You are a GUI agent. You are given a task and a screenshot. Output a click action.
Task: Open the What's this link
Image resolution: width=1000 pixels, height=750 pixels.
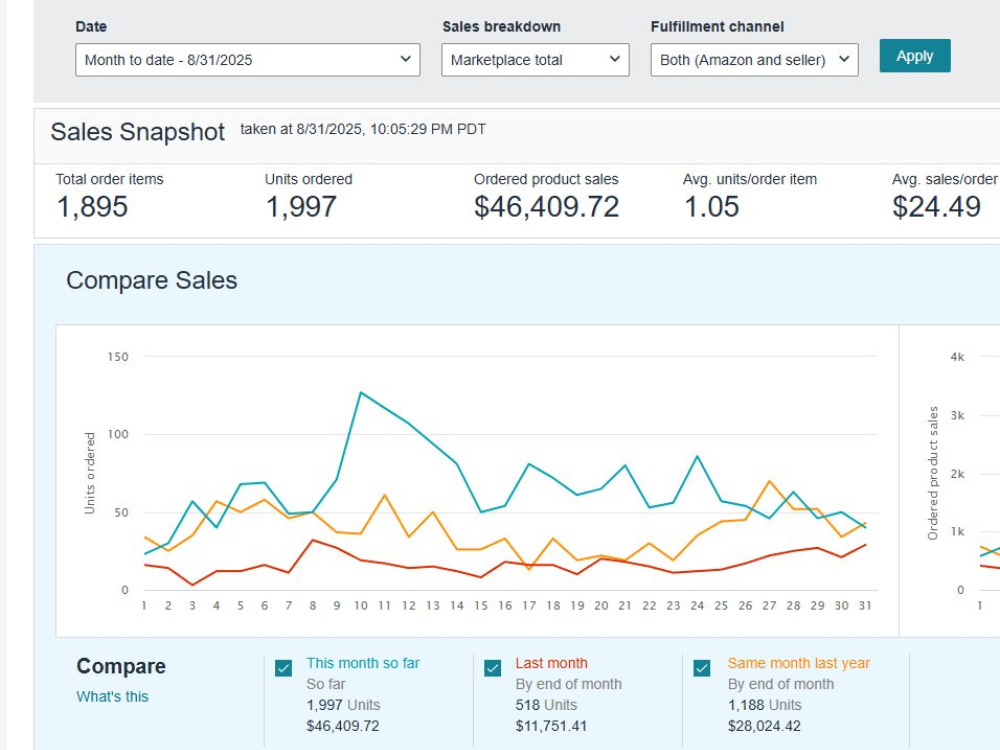[112, 696]
